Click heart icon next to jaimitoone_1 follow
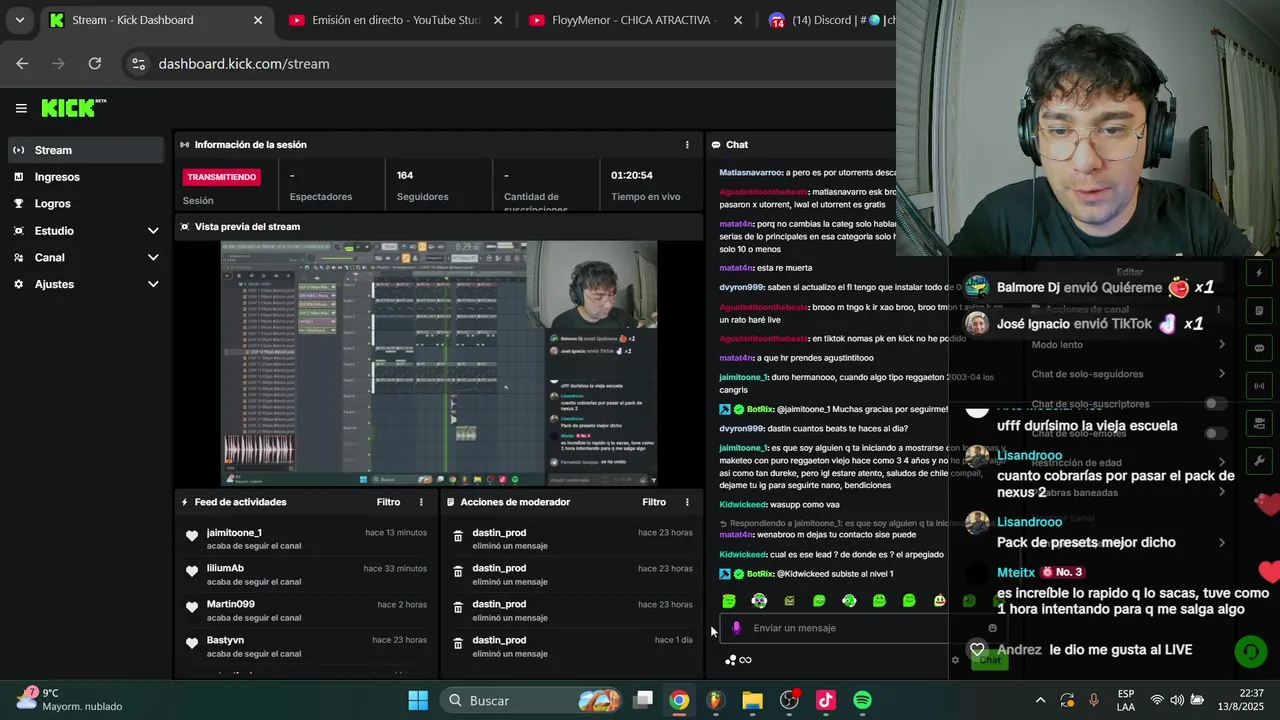 point(192,536)
